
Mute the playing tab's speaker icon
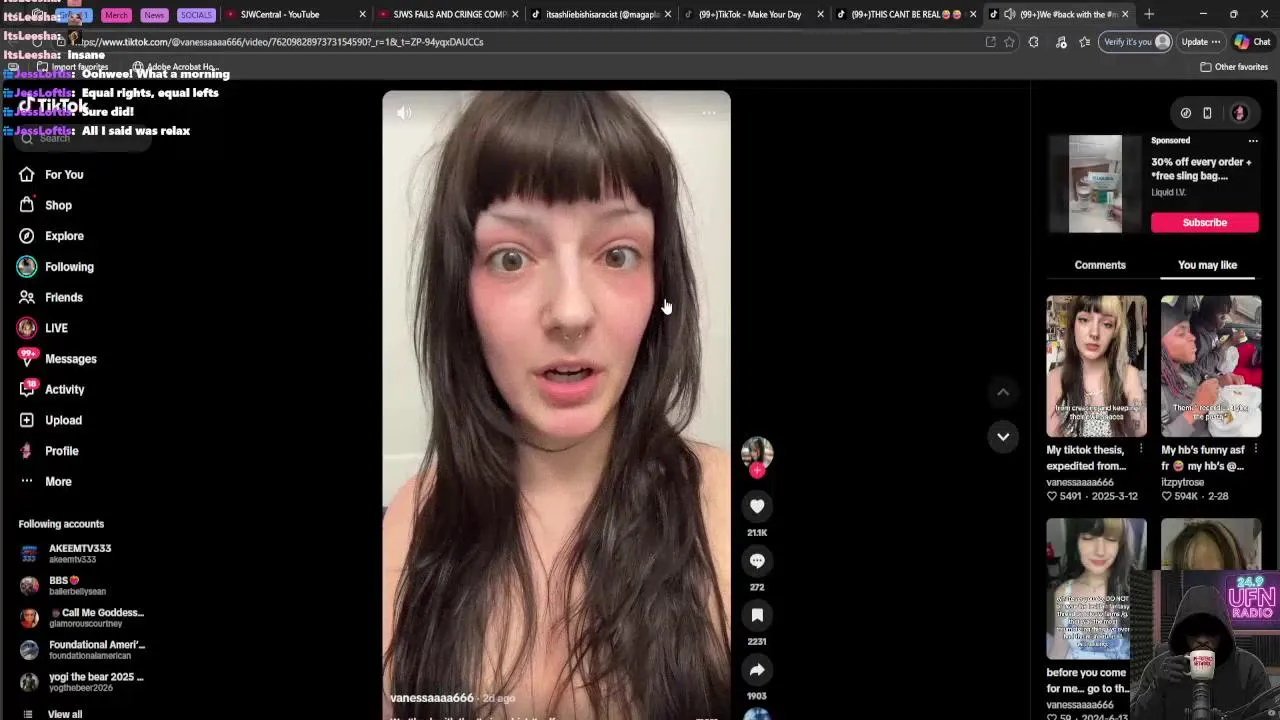click(x=1009, y=14)
